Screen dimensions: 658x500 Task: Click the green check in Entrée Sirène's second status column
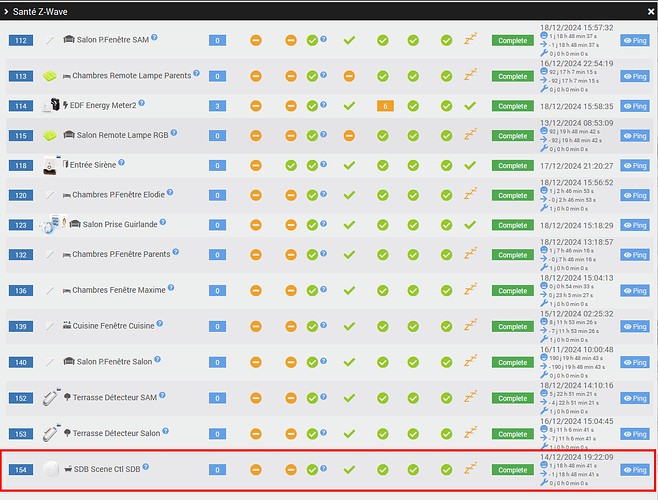291,166
